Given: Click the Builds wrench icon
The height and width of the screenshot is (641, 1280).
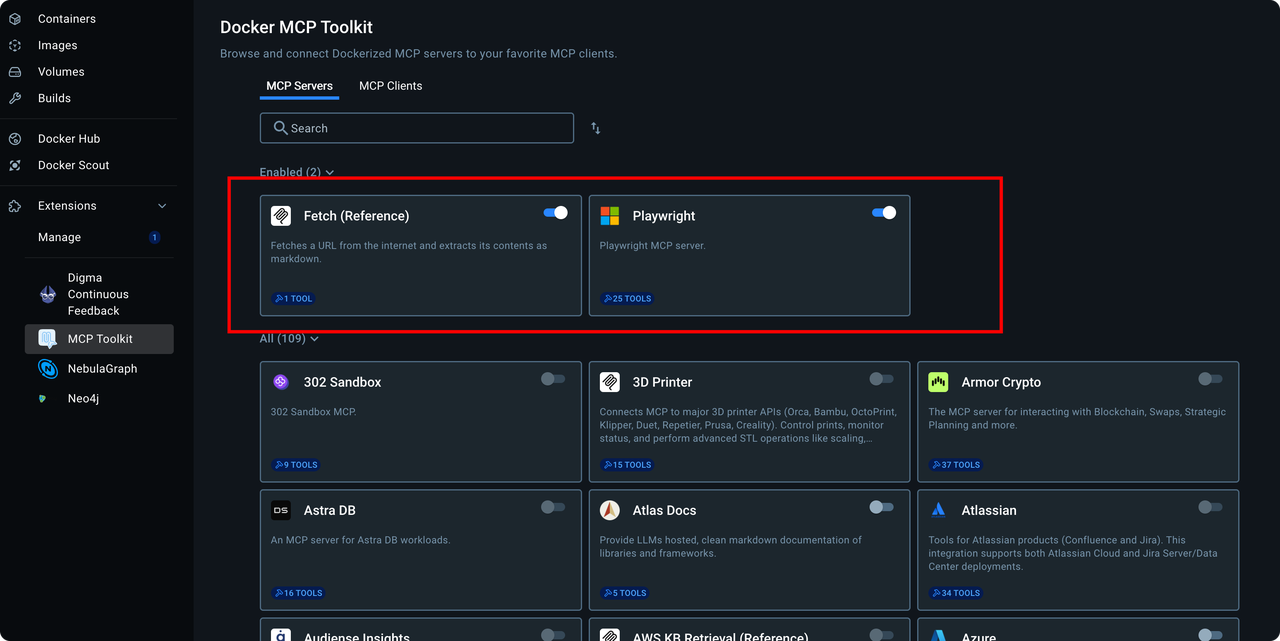Looking at the screenshot, I should tap(15, 98).
